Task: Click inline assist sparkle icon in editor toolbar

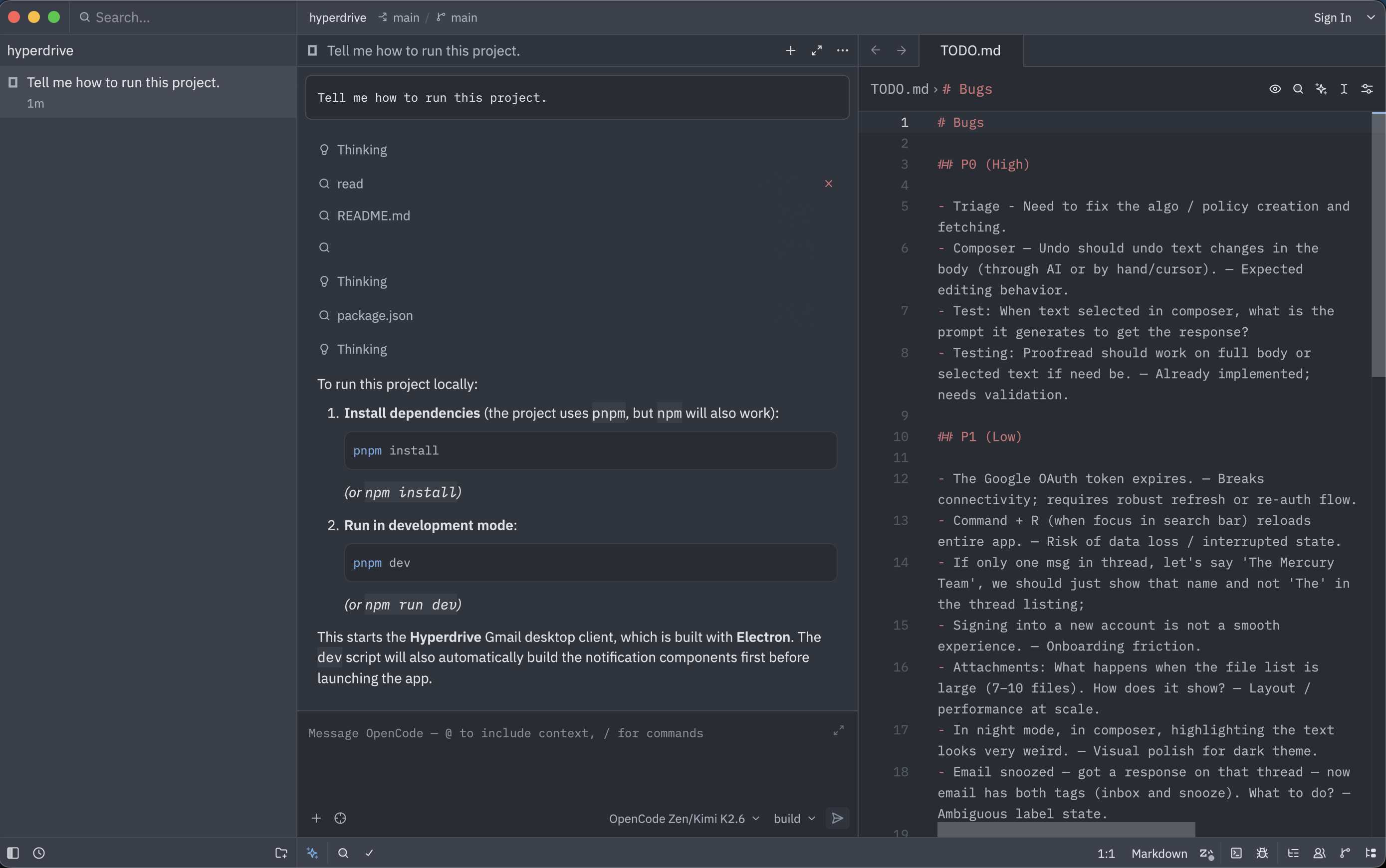Action: point(1321,89)
